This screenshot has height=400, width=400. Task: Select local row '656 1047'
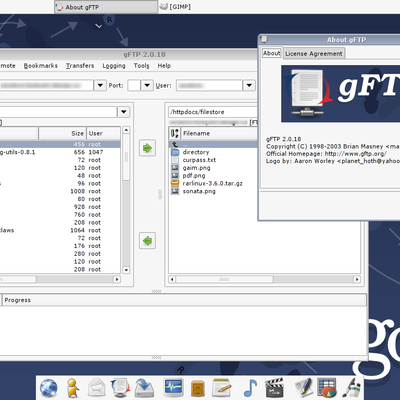(60, 152)
